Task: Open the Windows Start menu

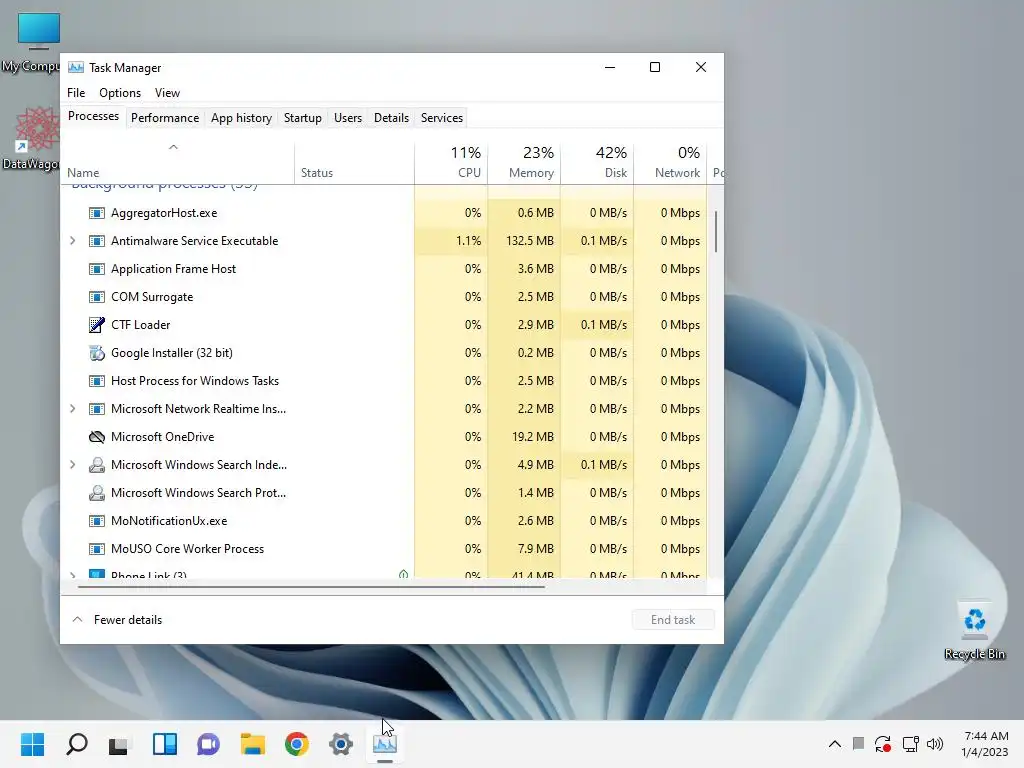Action: tap(33, 744)
